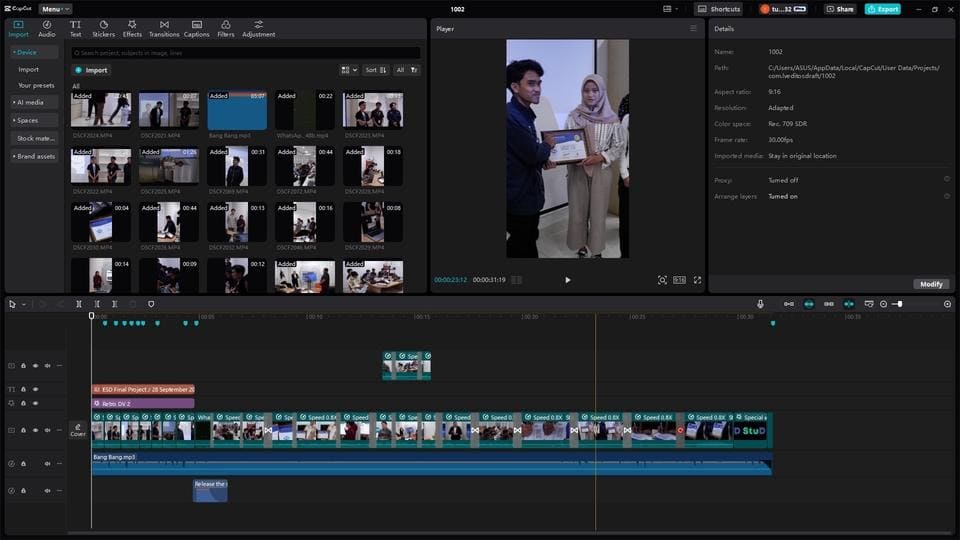Click the Export button
The height and width of the screenshot is (540, 960).
click(882, 9)
